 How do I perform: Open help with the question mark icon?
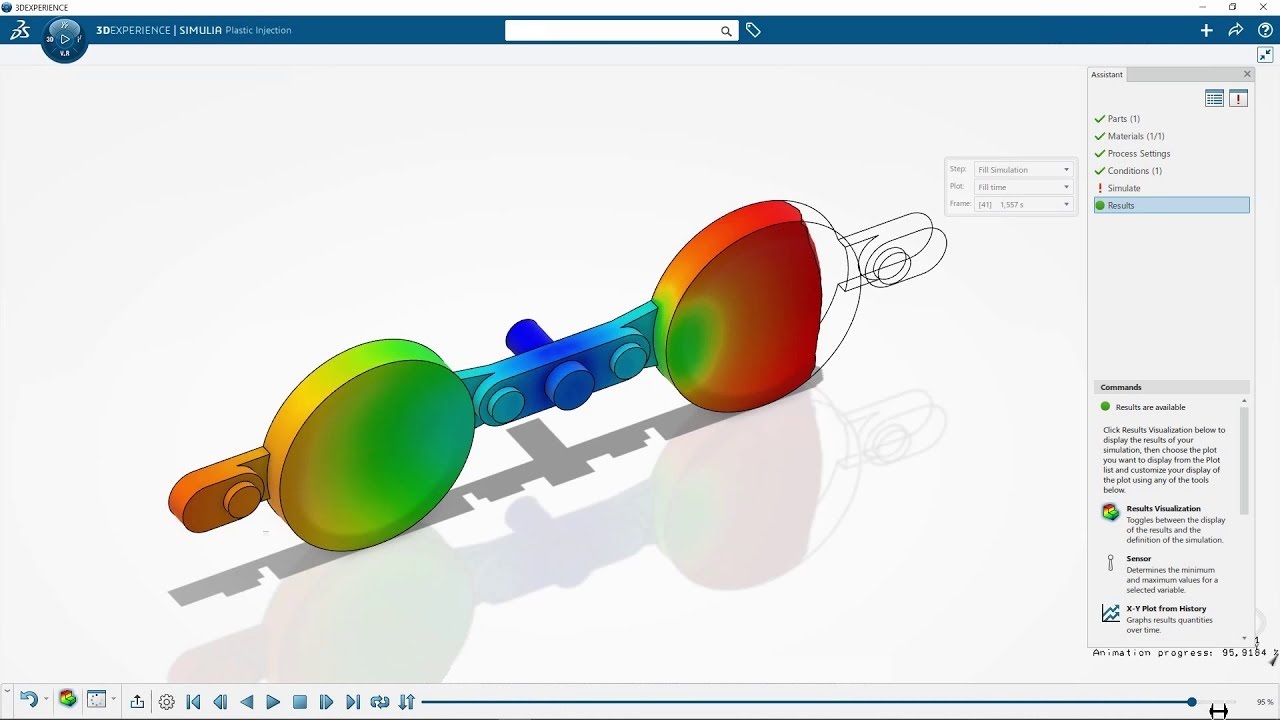tap(1265, 31)
